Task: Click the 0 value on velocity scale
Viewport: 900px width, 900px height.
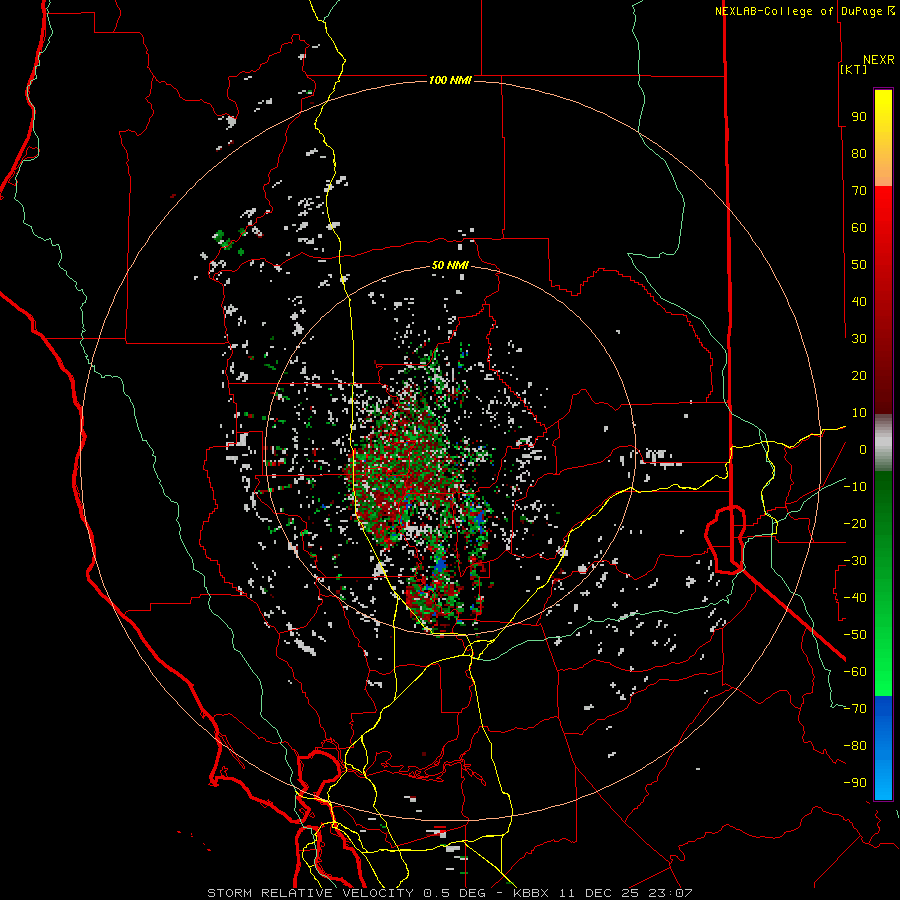Action: tap(863, 450)
